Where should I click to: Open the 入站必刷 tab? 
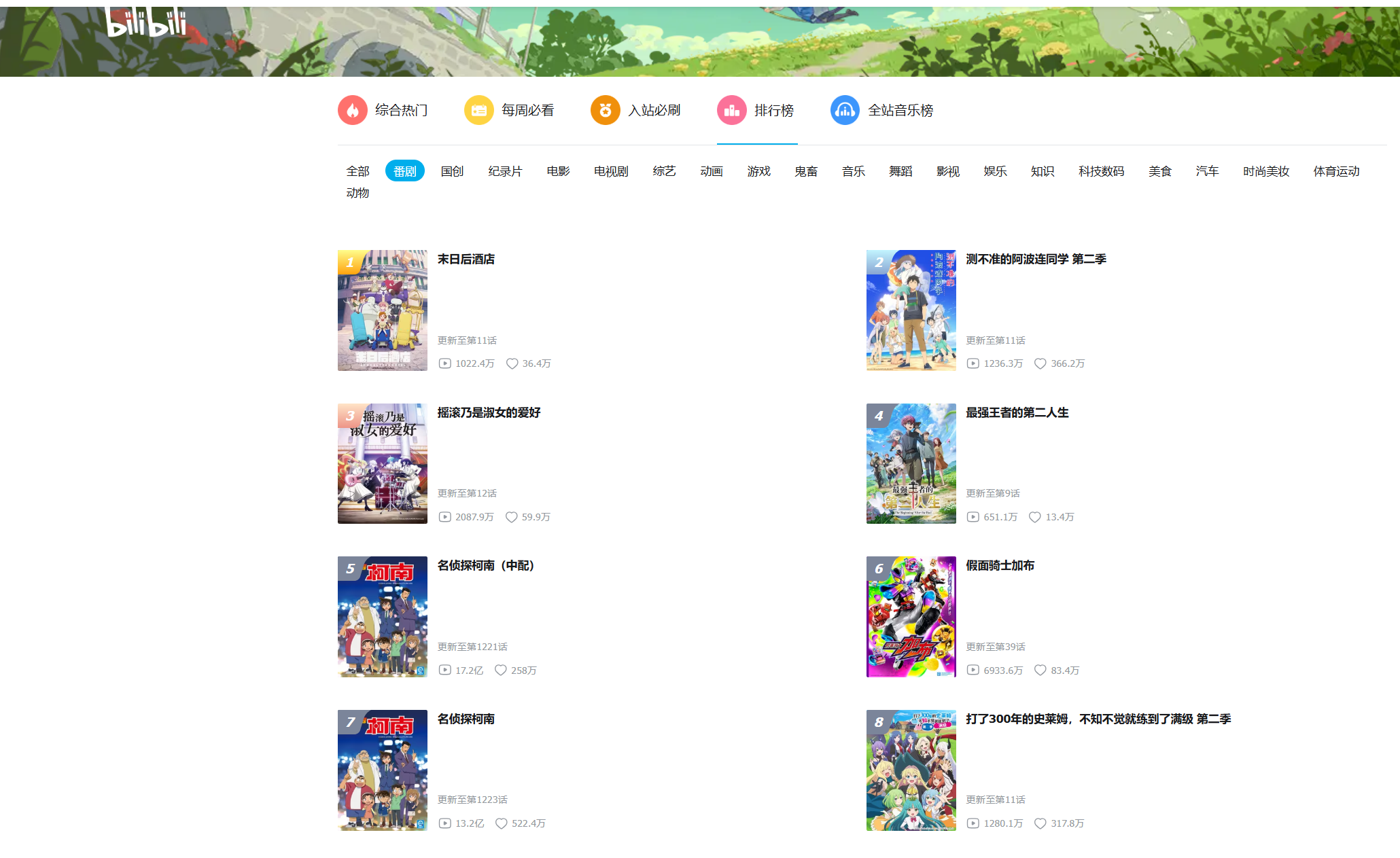tap(635, 110)
